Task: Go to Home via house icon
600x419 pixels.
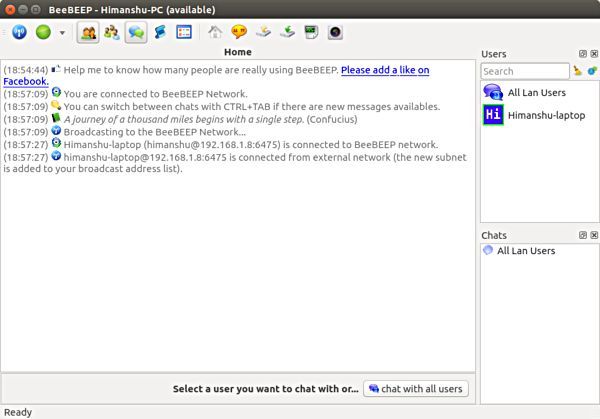Action: pos(215,32)
